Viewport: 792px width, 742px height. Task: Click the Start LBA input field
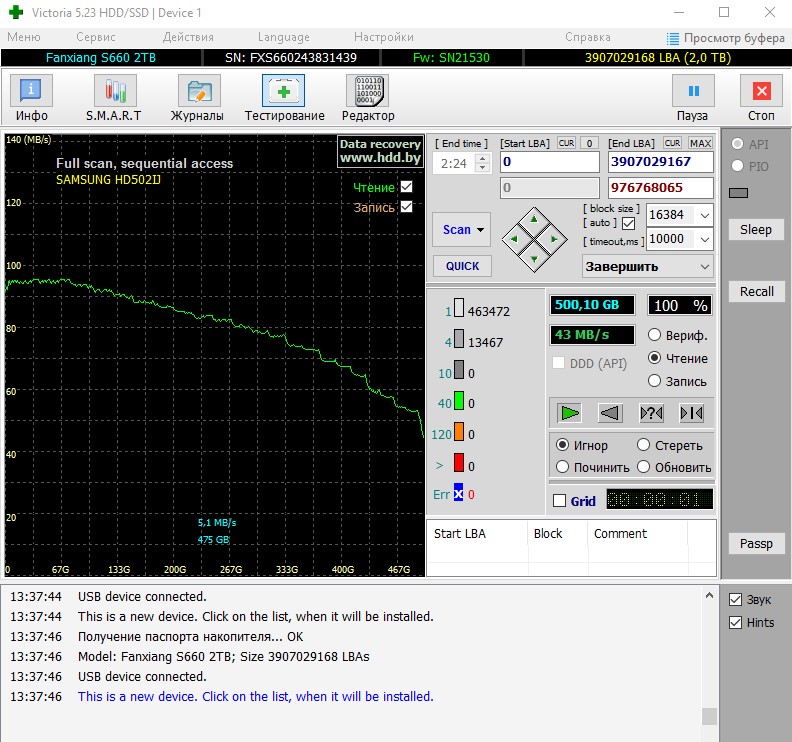[549, 162]
